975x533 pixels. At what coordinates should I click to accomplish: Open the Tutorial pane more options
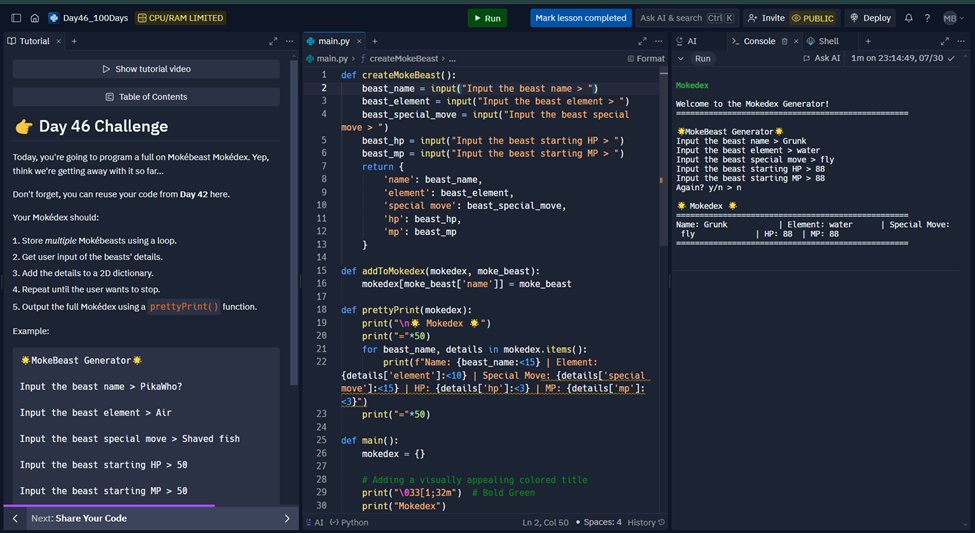(289, 41)
